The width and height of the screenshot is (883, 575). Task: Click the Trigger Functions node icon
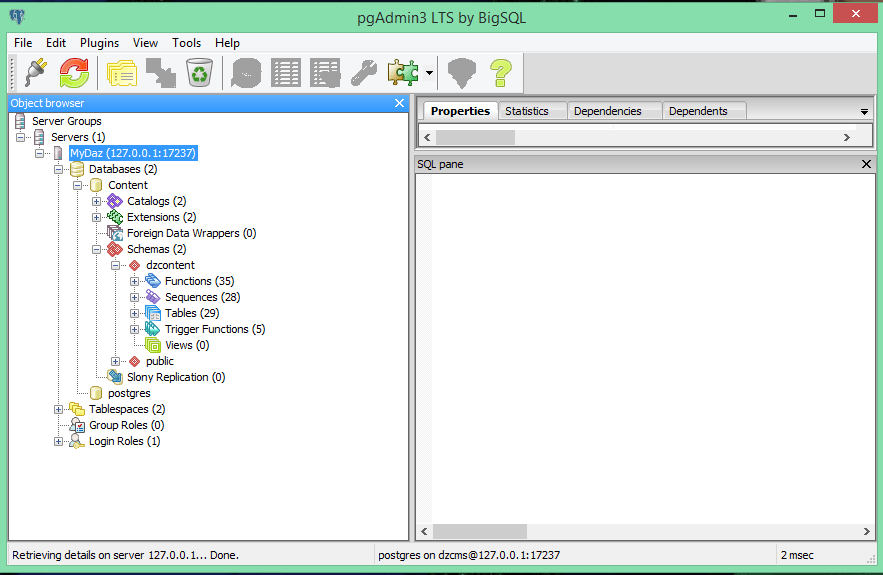coord(153,329)
